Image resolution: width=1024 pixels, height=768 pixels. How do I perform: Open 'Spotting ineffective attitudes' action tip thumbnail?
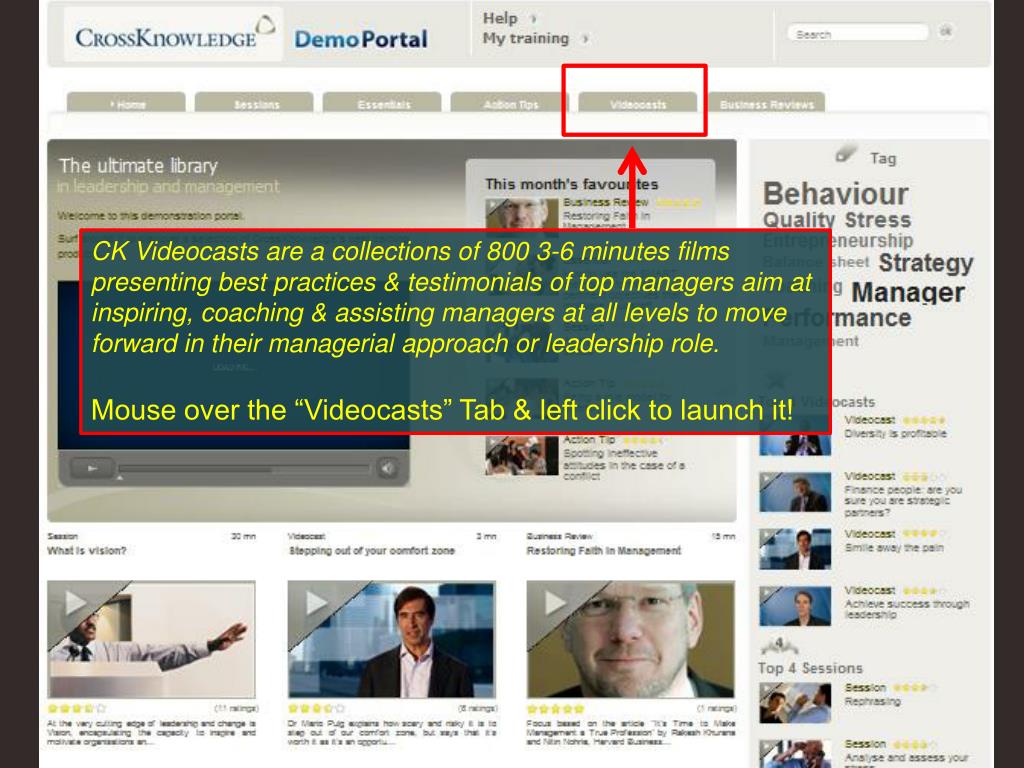coord(522,455)
